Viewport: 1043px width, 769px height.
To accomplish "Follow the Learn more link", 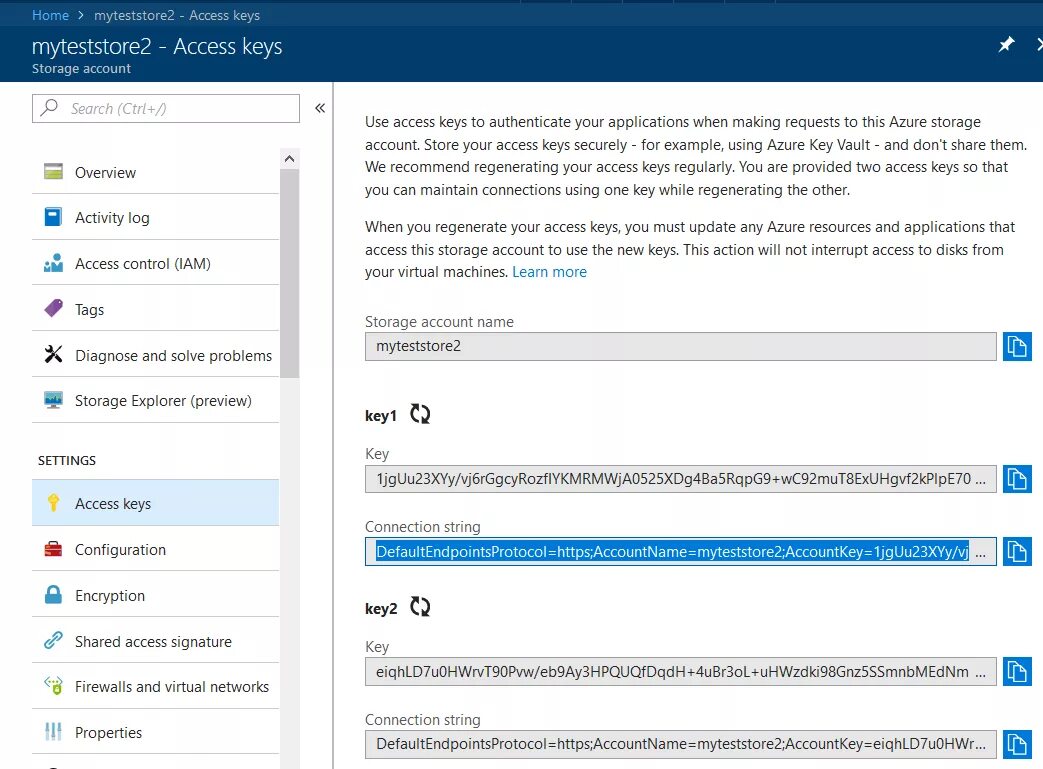I will pos(549,272).
